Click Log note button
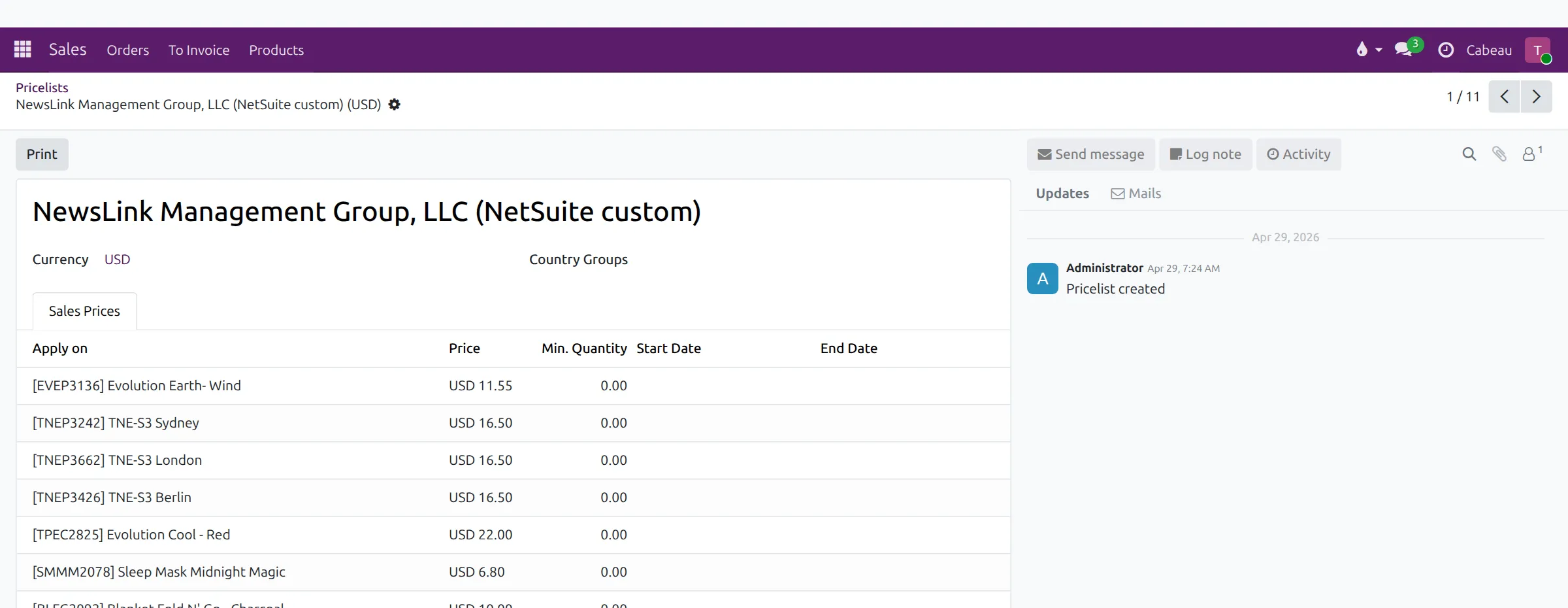The image size is (1568, 608). tap(1205, 154)
